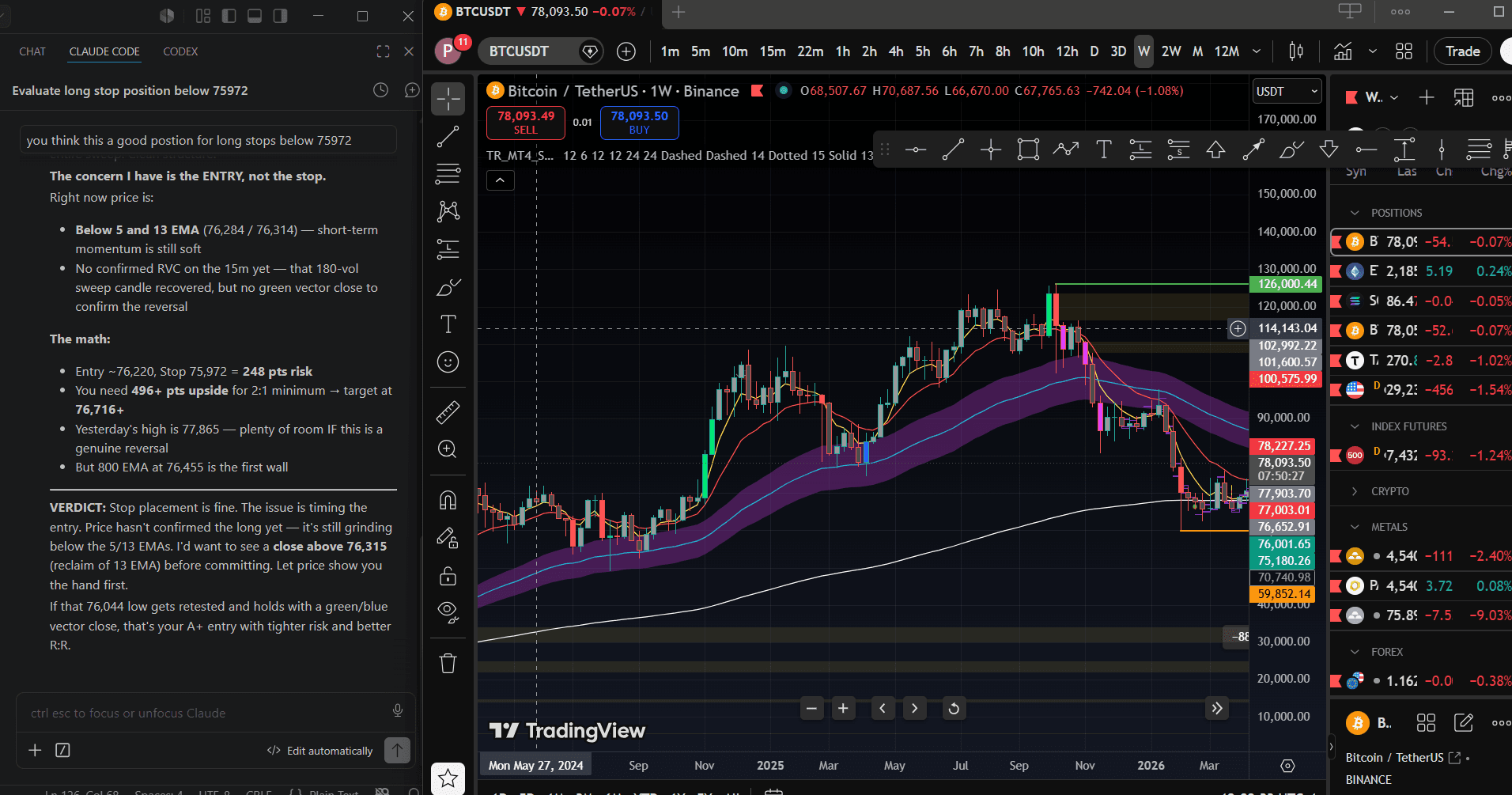Click the 78,093.50 BUY button
This screenshot has height=795, width=1512.
639,122
